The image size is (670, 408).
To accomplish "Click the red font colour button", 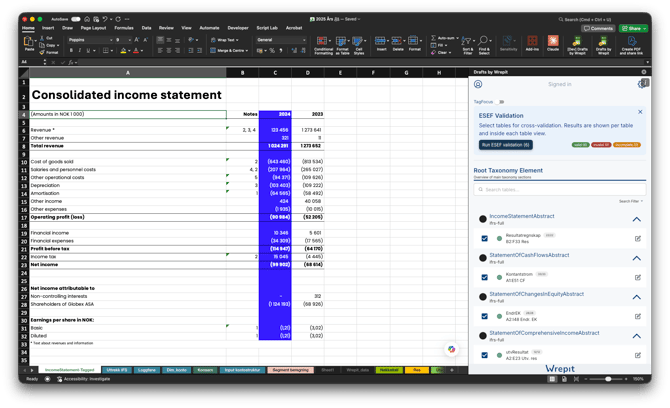I will coord(136,50).
